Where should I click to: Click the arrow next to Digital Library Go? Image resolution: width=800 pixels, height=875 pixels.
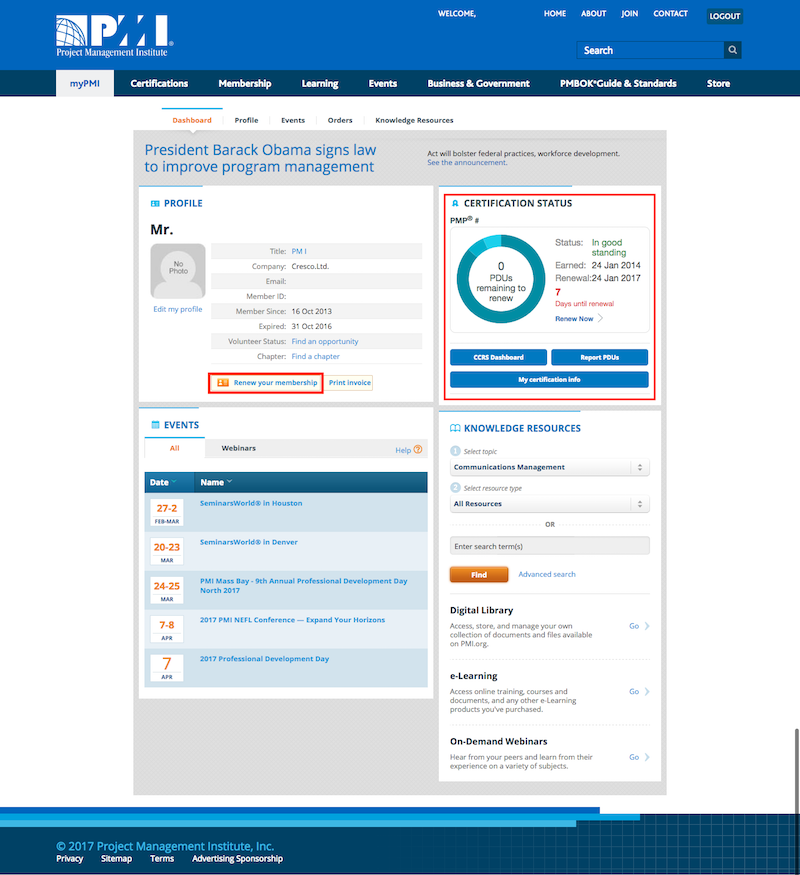coord(647,626)
